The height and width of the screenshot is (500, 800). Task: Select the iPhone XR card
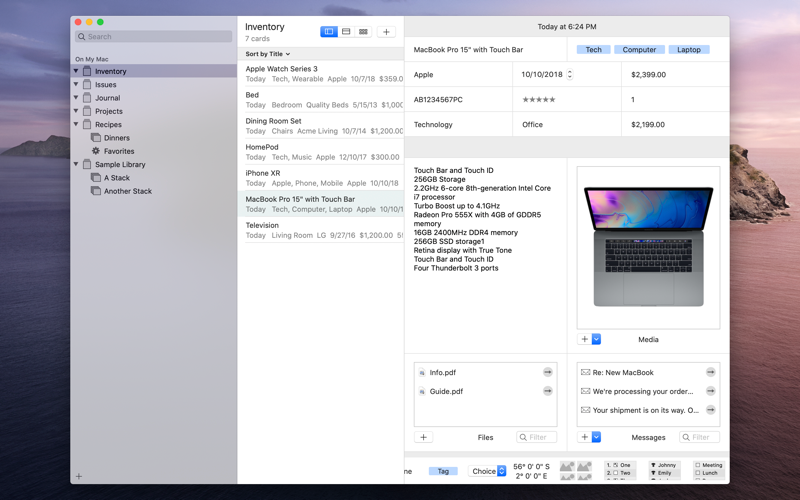(x=320, y=178)
